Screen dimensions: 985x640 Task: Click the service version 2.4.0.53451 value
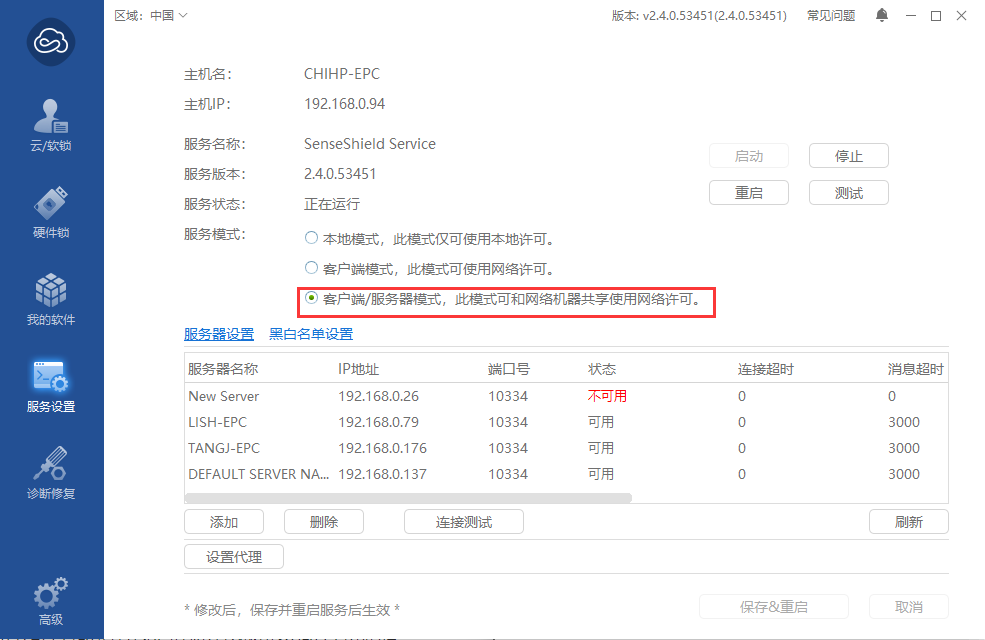click(x=340, y=174)
